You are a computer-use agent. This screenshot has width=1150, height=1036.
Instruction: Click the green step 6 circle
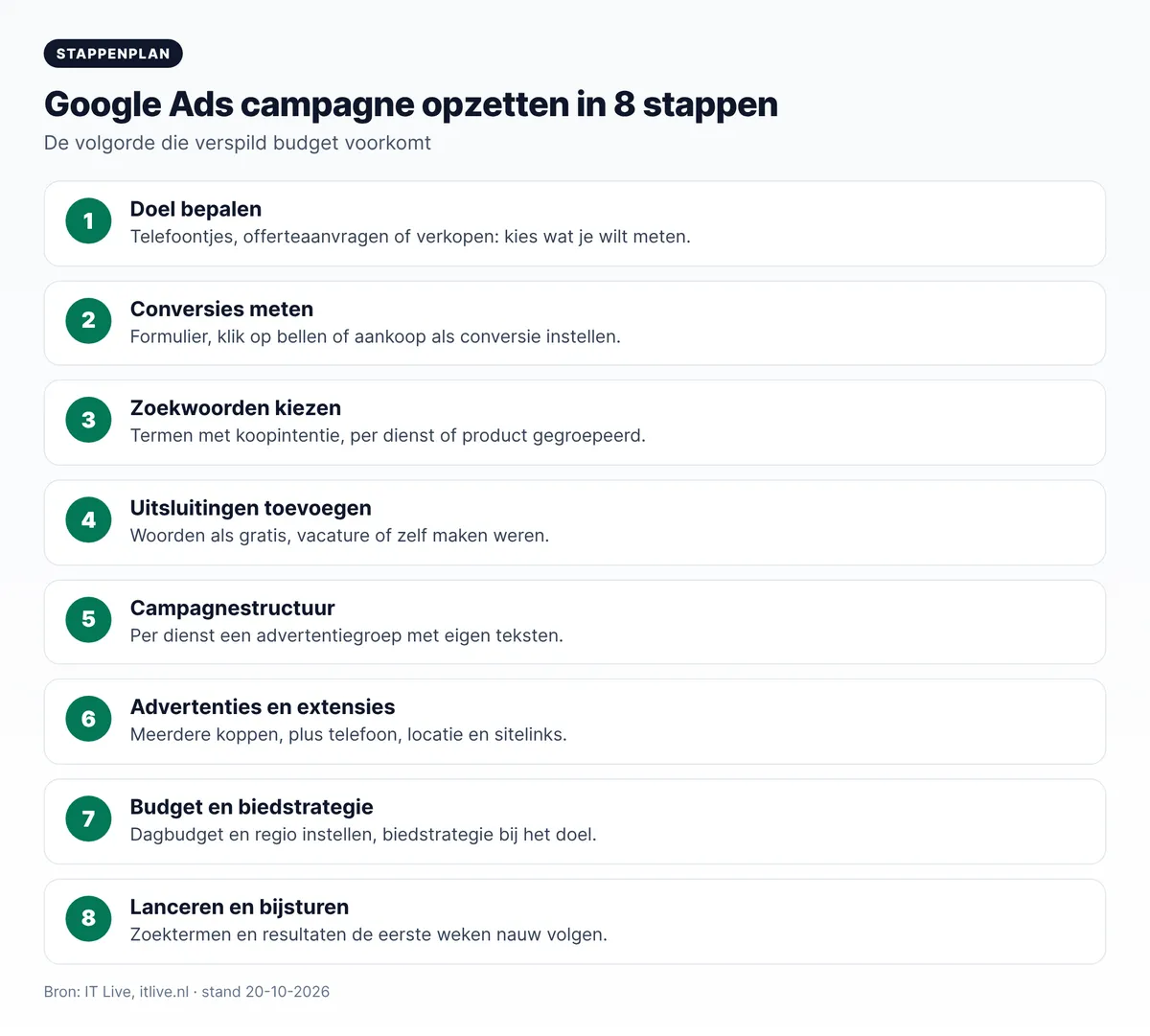89,719
